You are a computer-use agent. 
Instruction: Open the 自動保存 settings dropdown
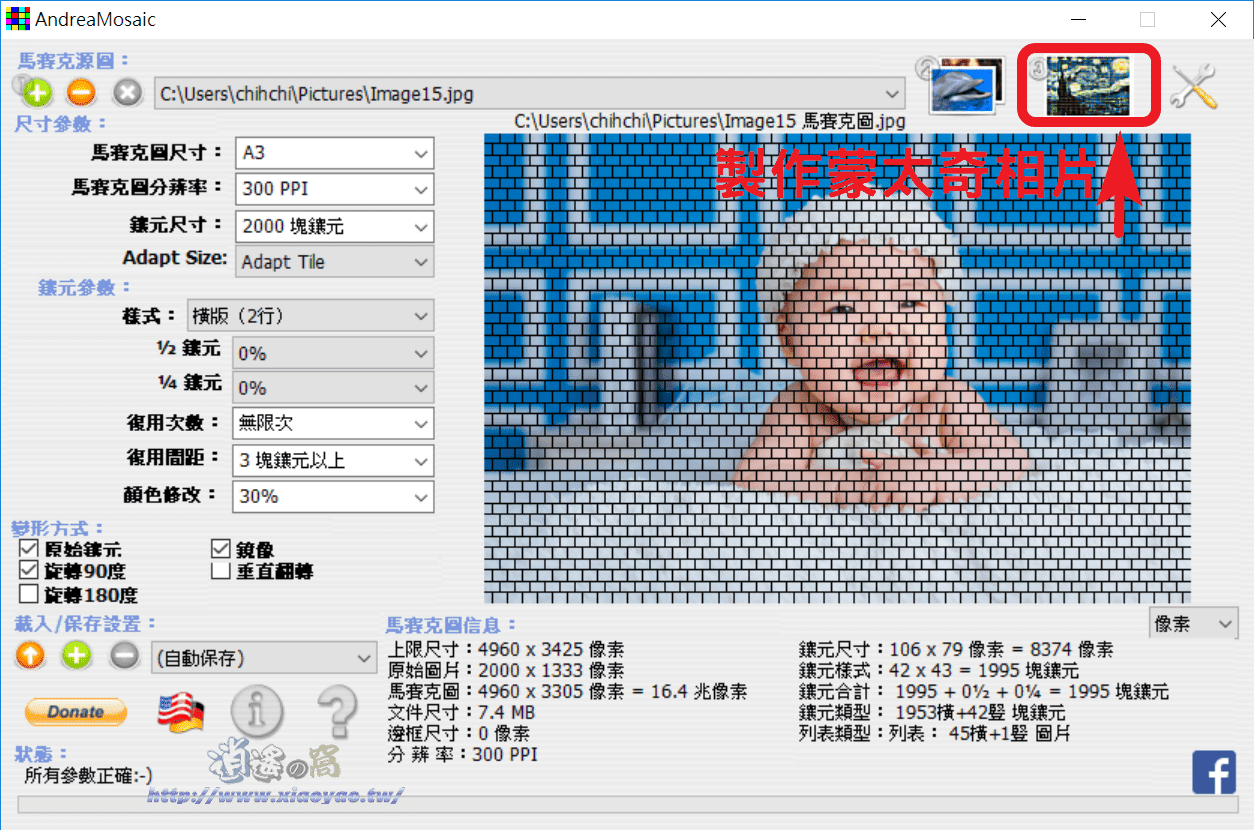tap(264, 658)
